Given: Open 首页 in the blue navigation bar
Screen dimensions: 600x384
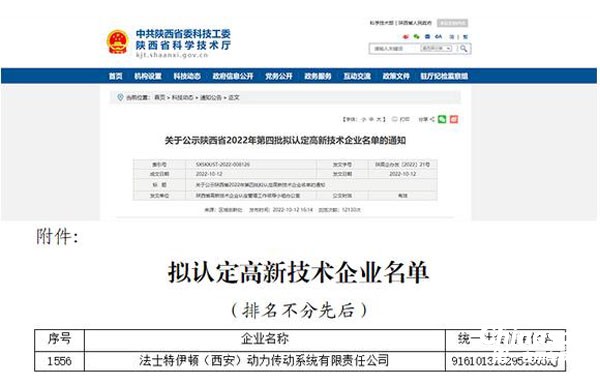Looking at the screenshot, I should [x=116, y=76].
